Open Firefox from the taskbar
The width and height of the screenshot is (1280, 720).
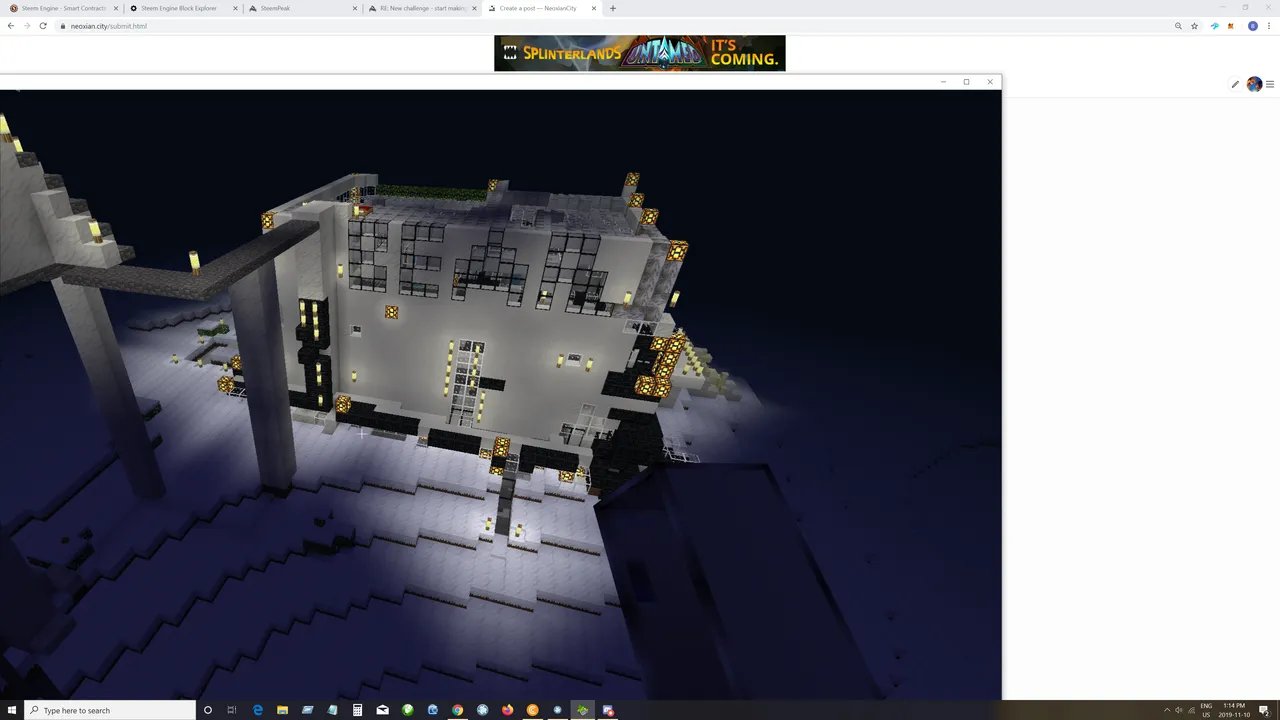508,710
